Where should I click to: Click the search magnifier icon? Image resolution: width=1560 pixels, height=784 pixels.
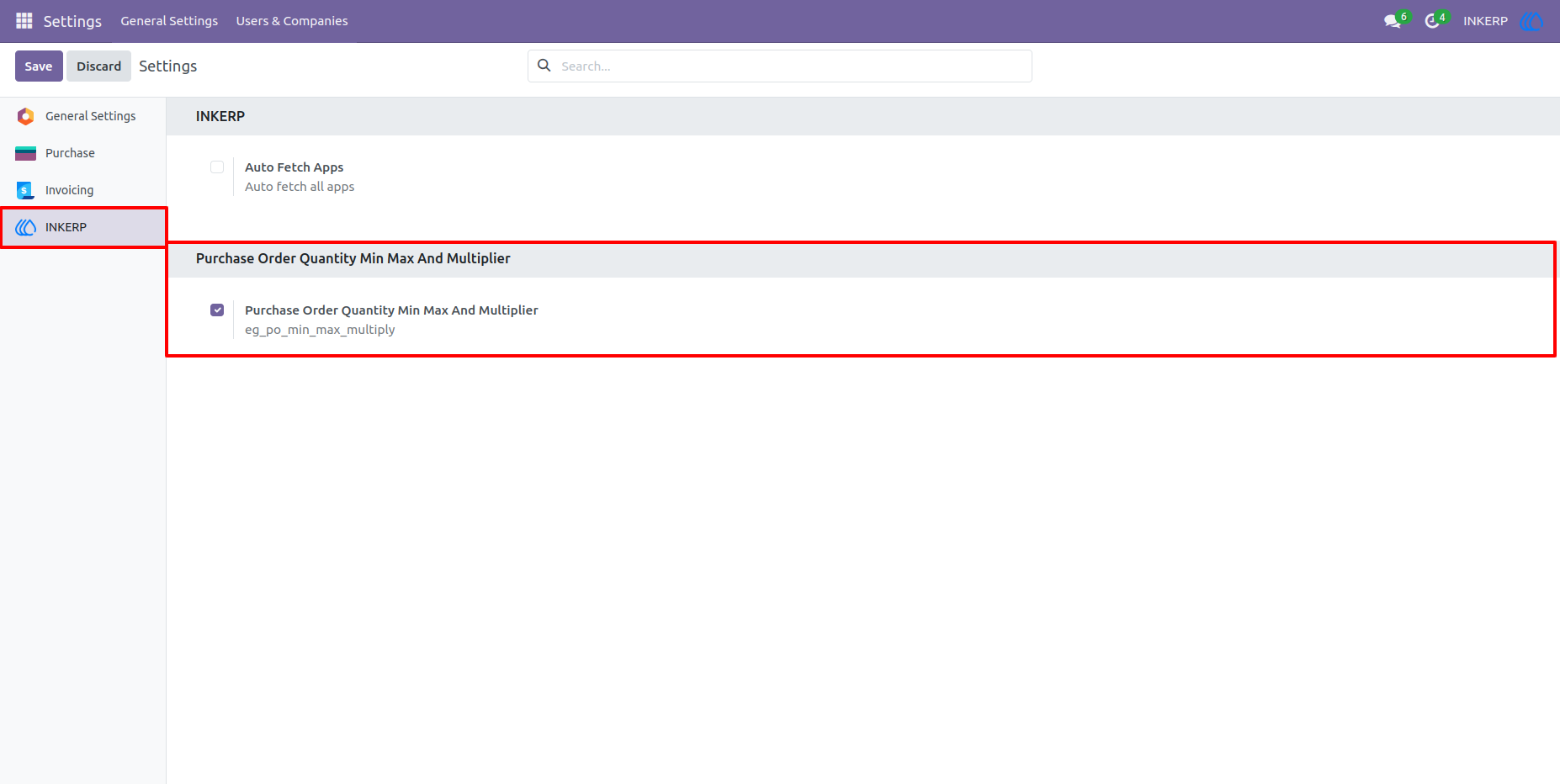tap(544, 66)
